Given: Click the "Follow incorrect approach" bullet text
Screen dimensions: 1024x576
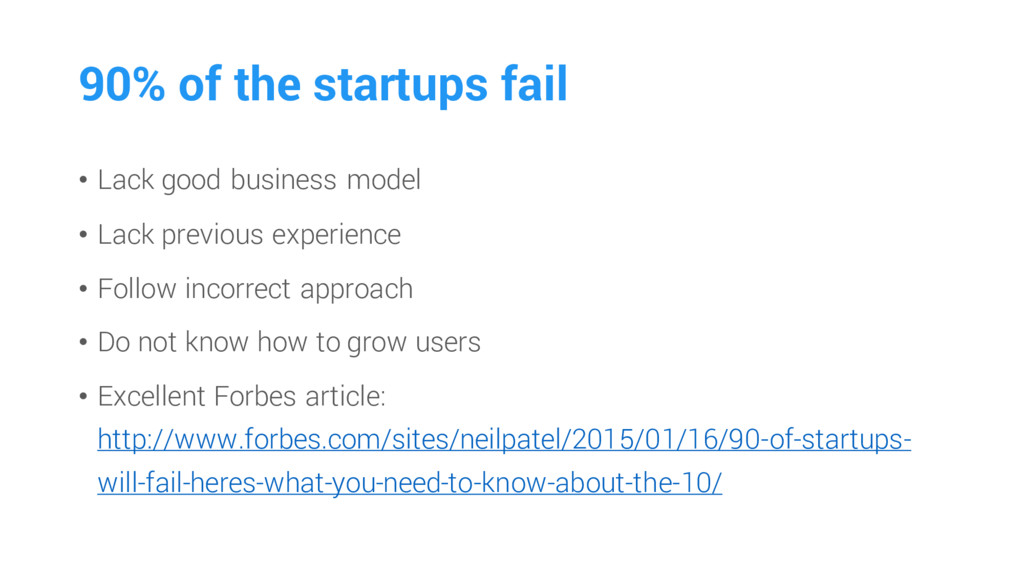Looking at the screenshot, I should pos(255,289).
